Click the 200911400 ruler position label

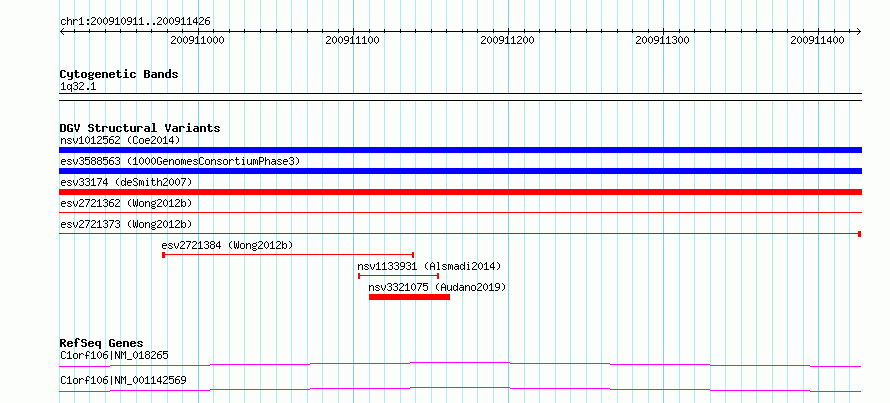818,41
